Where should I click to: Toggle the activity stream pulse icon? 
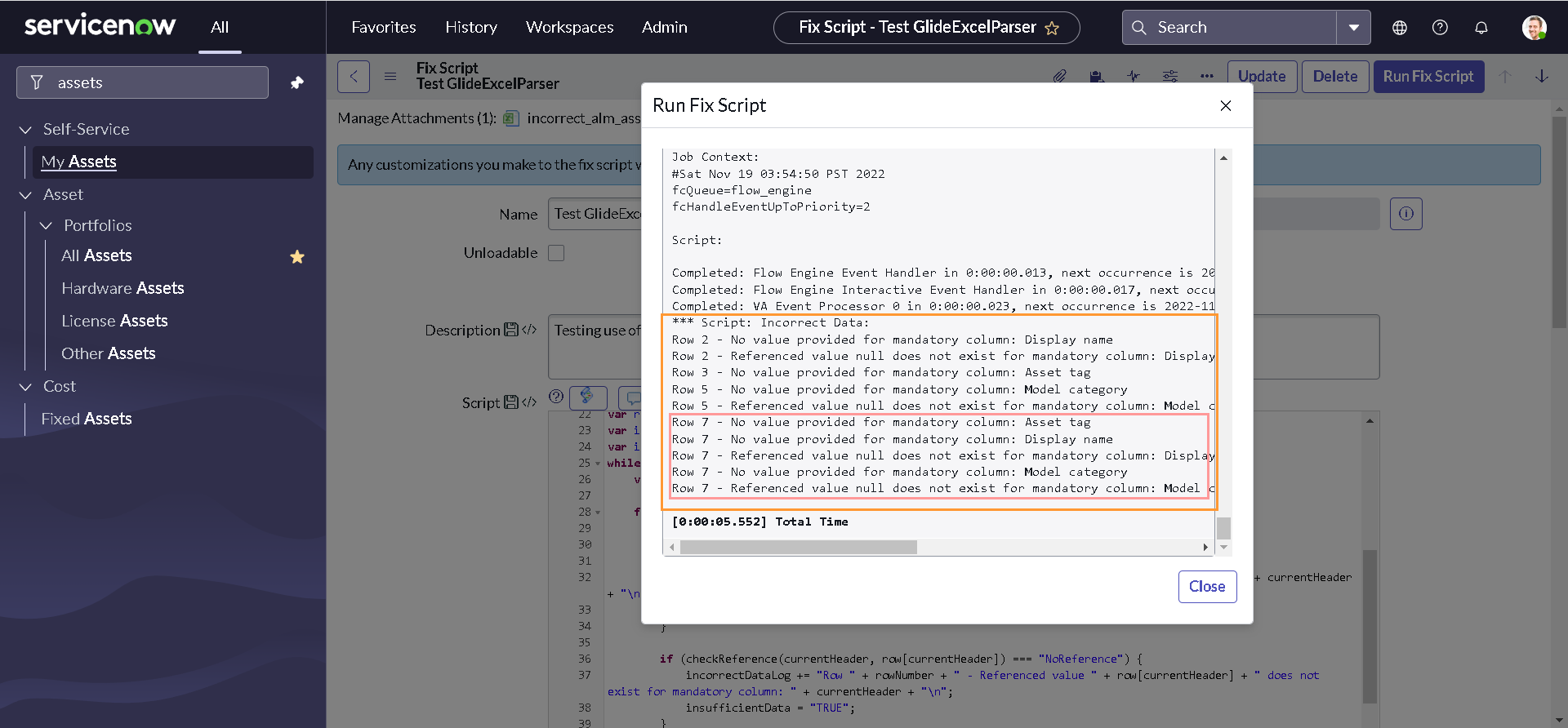(1134, 76)
